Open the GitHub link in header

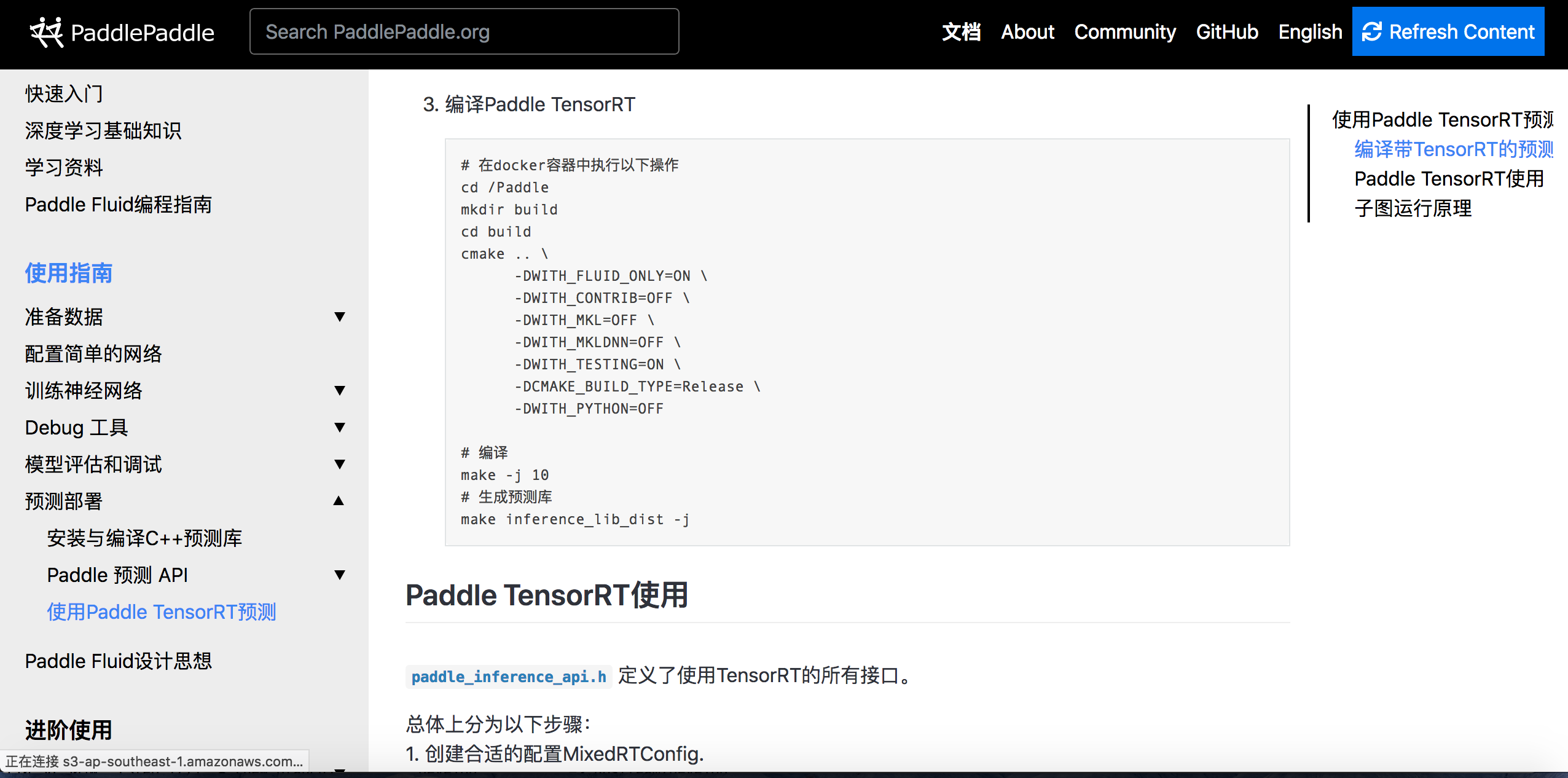click(x=1227, y=32)
